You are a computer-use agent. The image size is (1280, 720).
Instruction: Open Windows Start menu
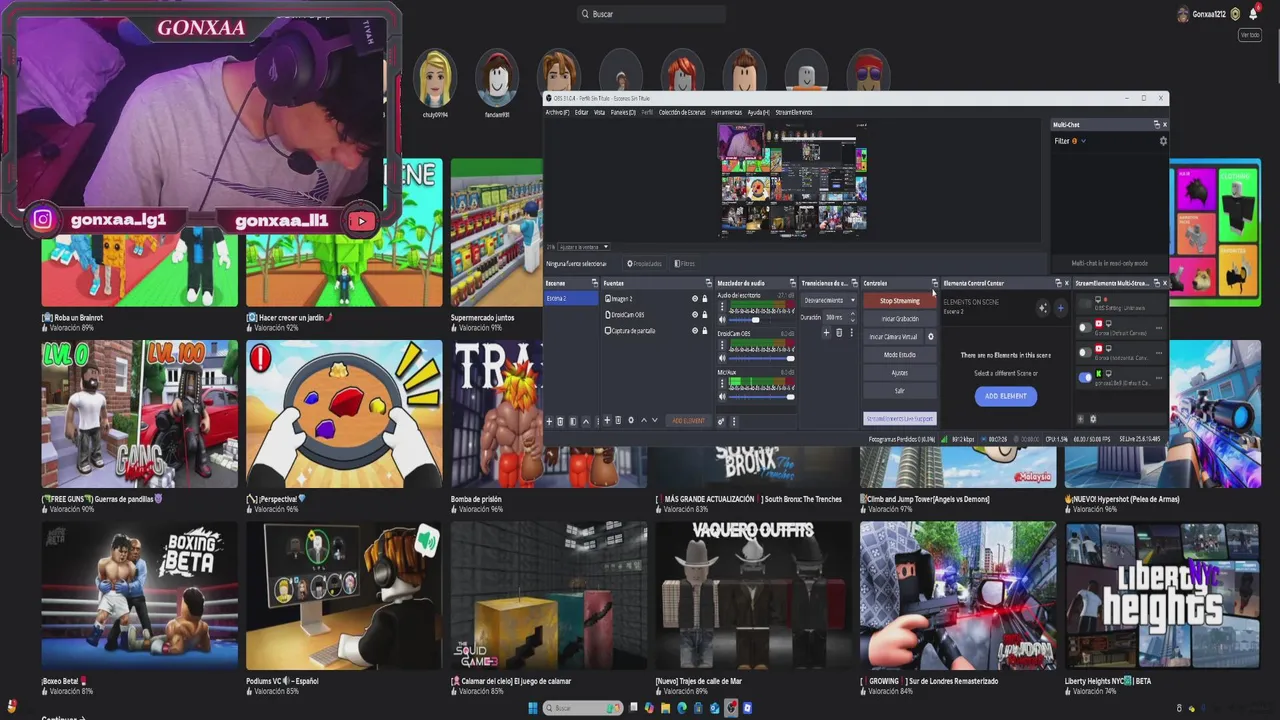[533, 708]
